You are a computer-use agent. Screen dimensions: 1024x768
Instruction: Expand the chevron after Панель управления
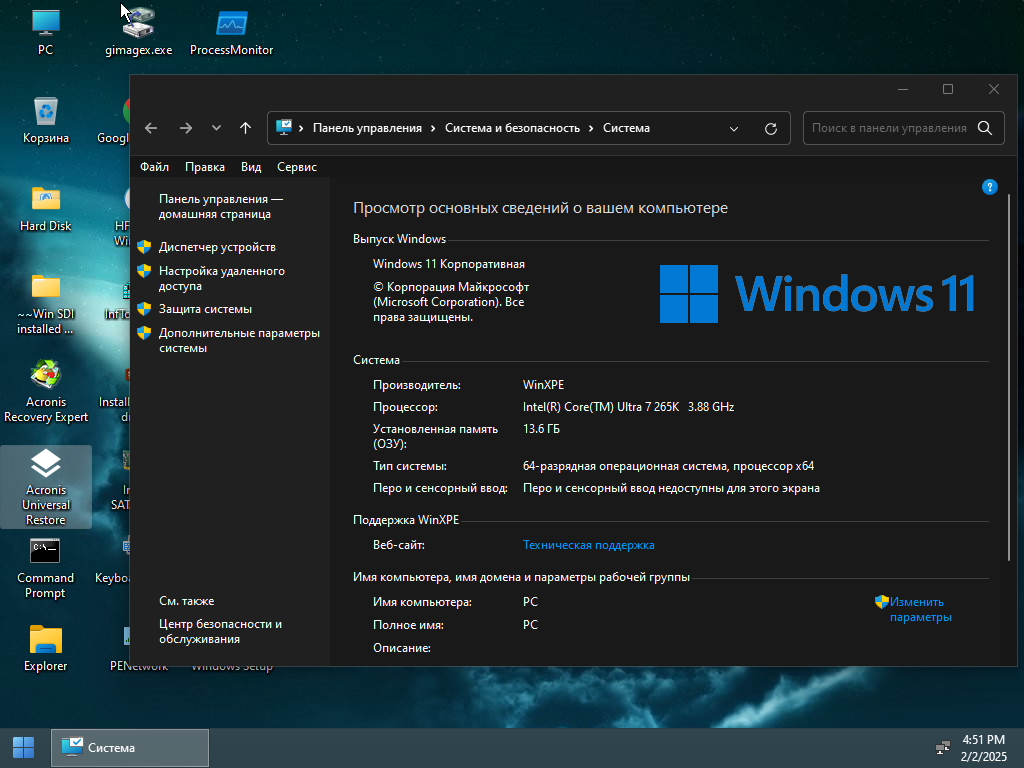tap(433, 128)
